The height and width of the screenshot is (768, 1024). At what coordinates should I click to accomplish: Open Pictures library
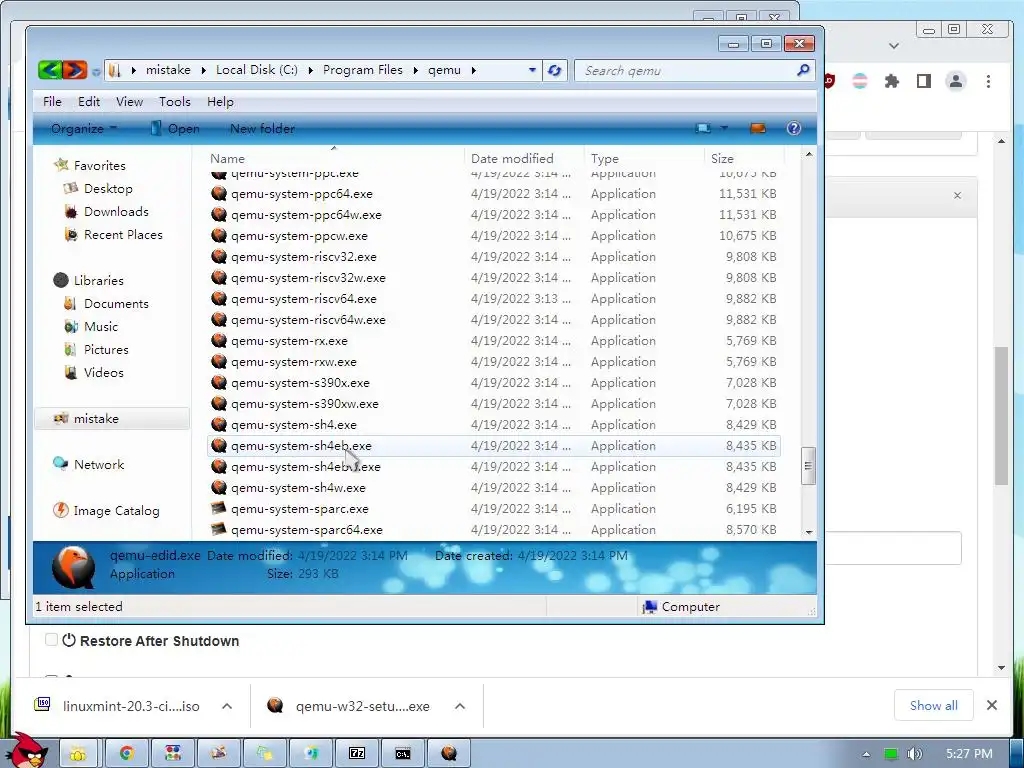coord(106,349)
